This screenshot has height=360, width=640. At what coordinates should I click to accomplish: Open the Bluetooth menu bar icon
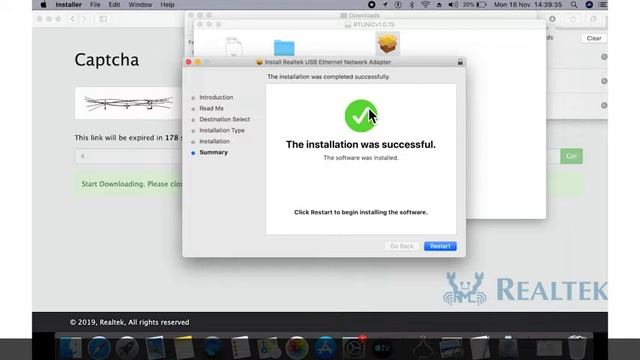pyautogui.click(x=411, y=5)
